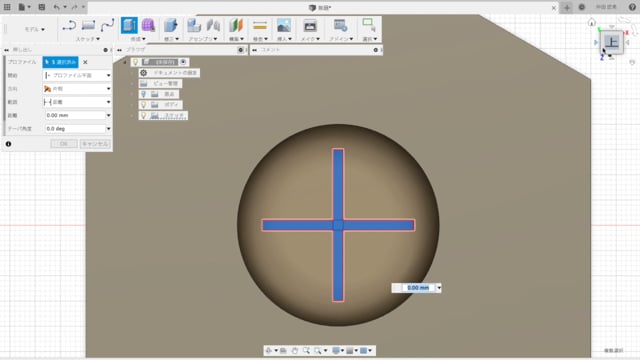Click the OK button in extrude dialog
Screen dimensions: 640x360
tap(64, 144)
